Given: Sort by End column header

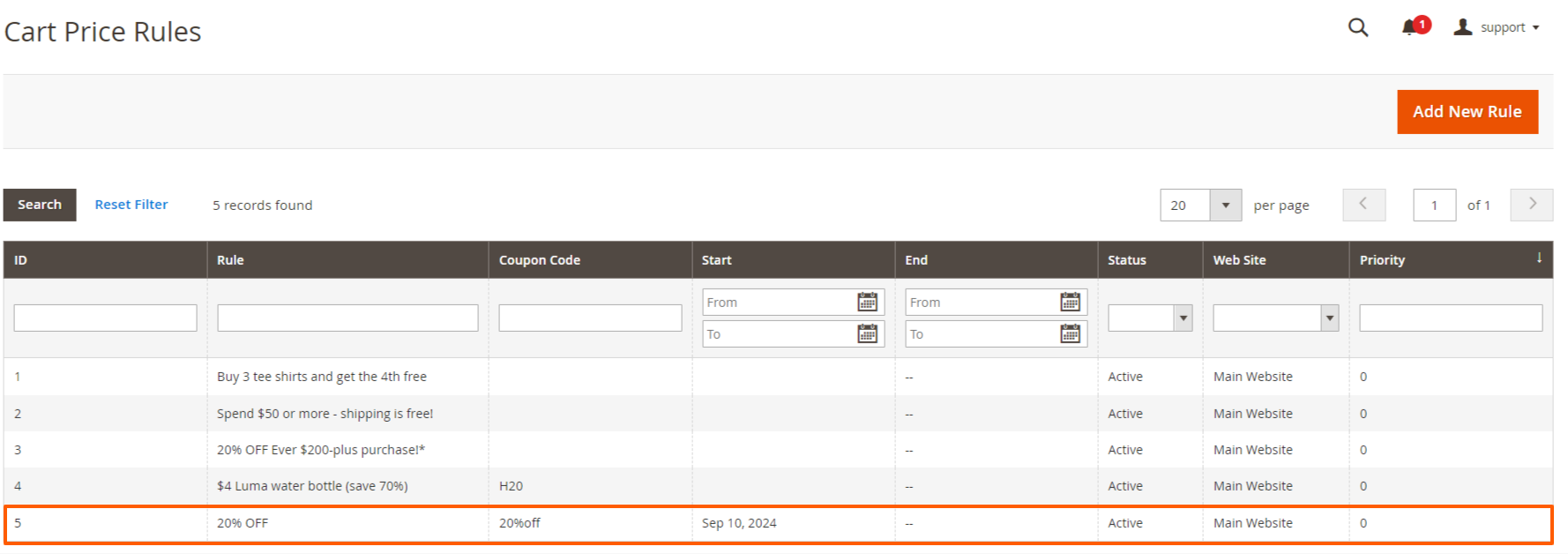Looking at the screenshot, I should tap(996, 260).
